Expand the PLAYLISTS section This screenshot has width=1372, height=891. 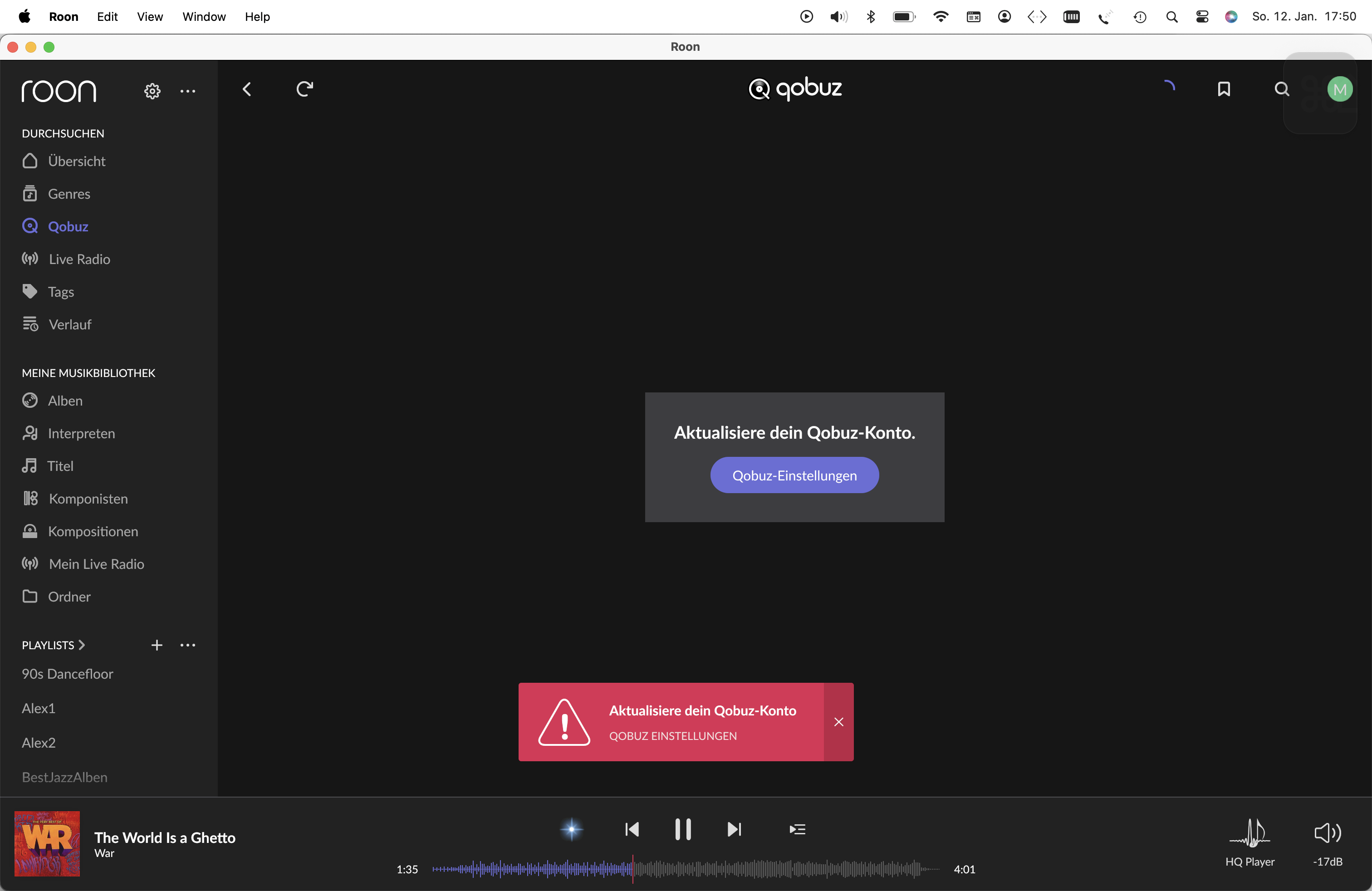[54, 645]
